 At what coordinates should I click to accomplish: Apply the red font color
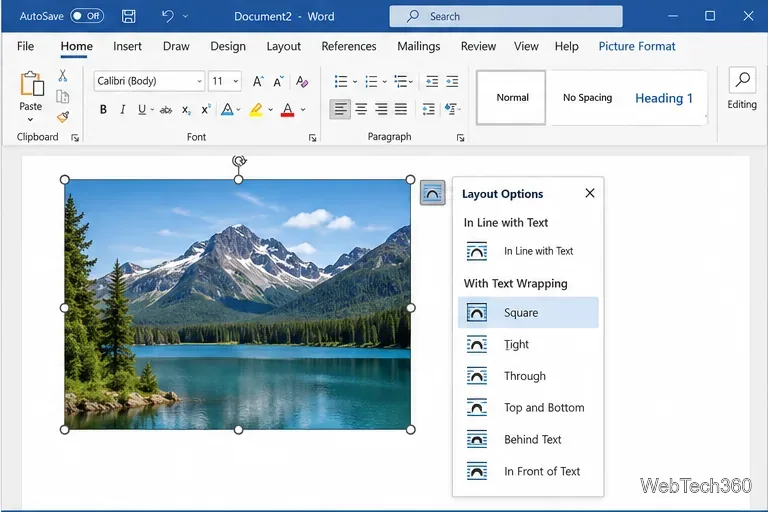[288, 109]
